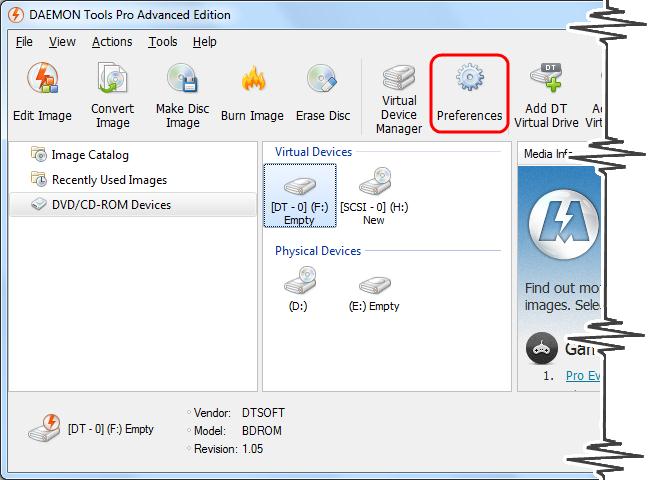The width and height of the screenshot is (649, 480).
Task: Open Preferences via the gear icon
Action: pyautogui.click(x=469, y=78)
